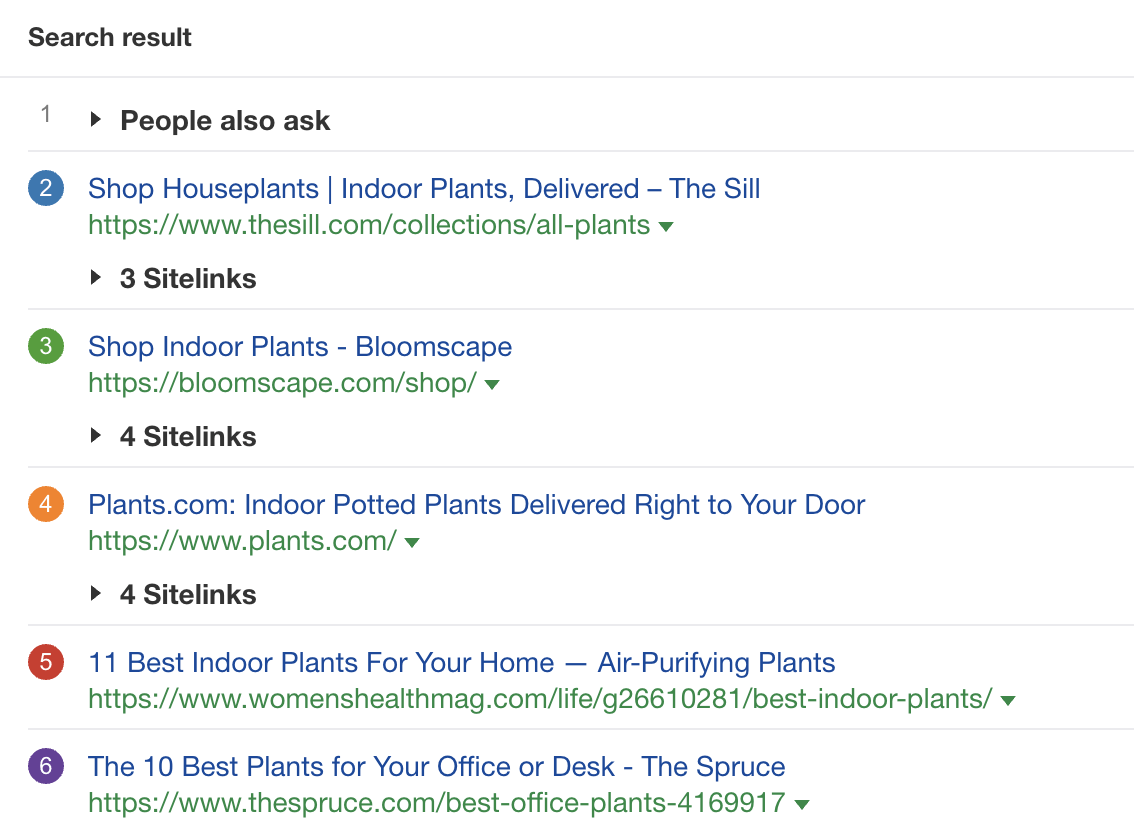Open the Shop Indoor Plants Bloomscape title
This screenshot has height=832, width=1134.
coord(300,347)
